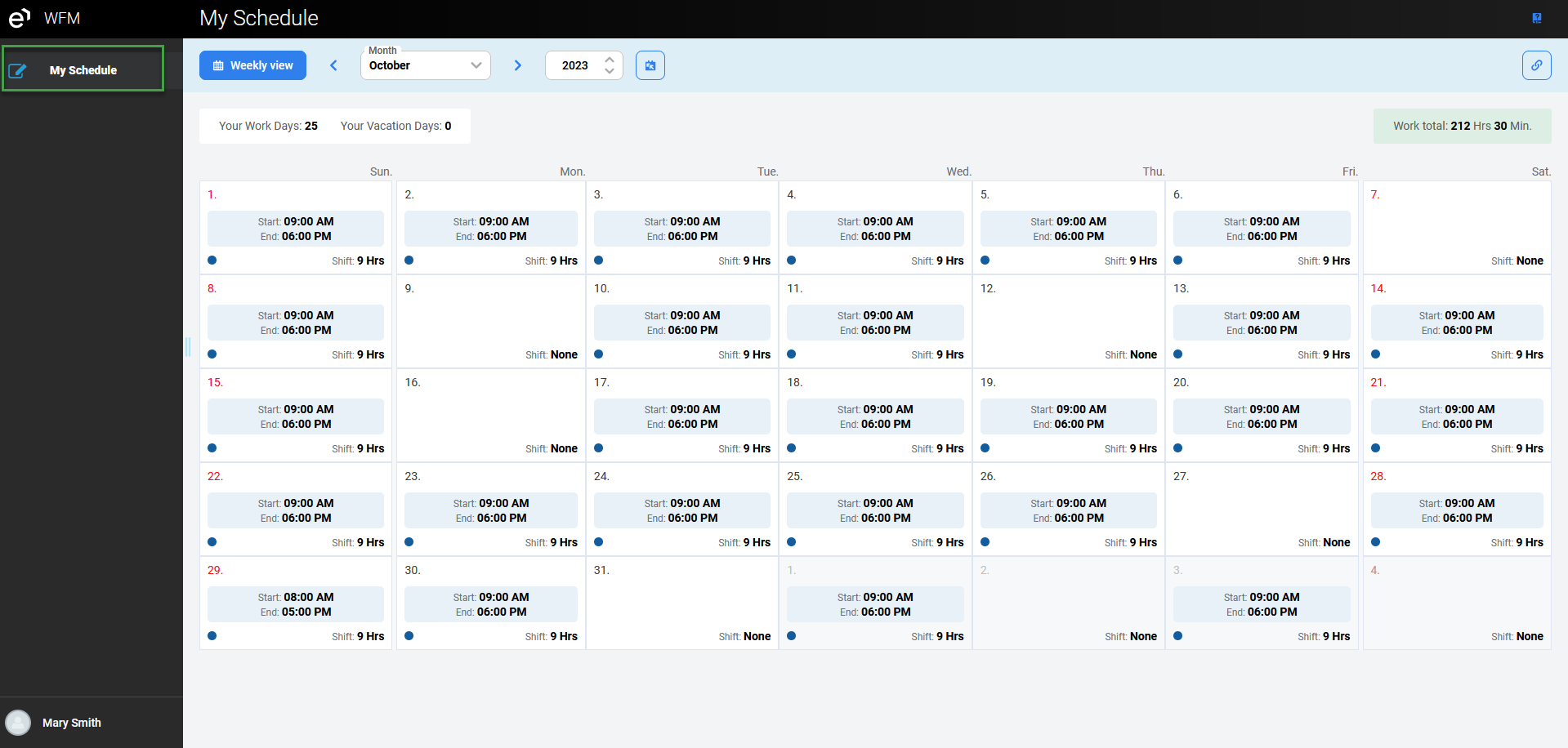Select My Schedule in the sidebar
Screen dimensions: 1568x748
(x=83, y=70)
